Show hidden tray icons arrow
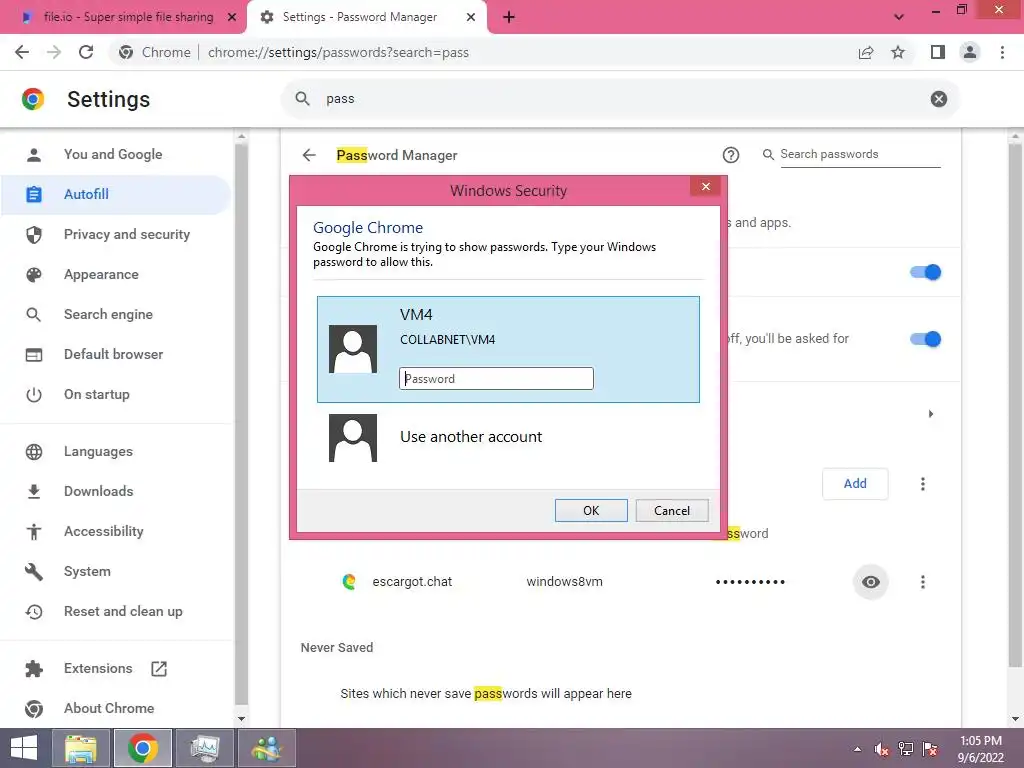 coord(857,750)
